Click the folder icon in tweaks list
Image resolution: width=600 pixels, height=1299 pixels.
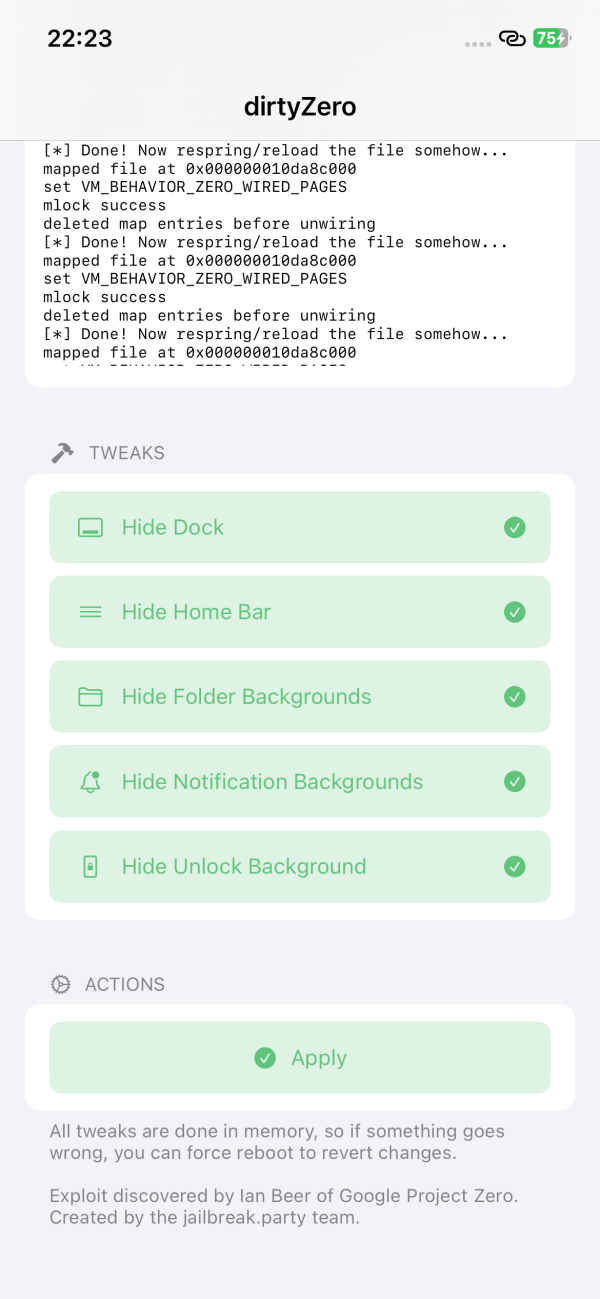tap(90, 697)
